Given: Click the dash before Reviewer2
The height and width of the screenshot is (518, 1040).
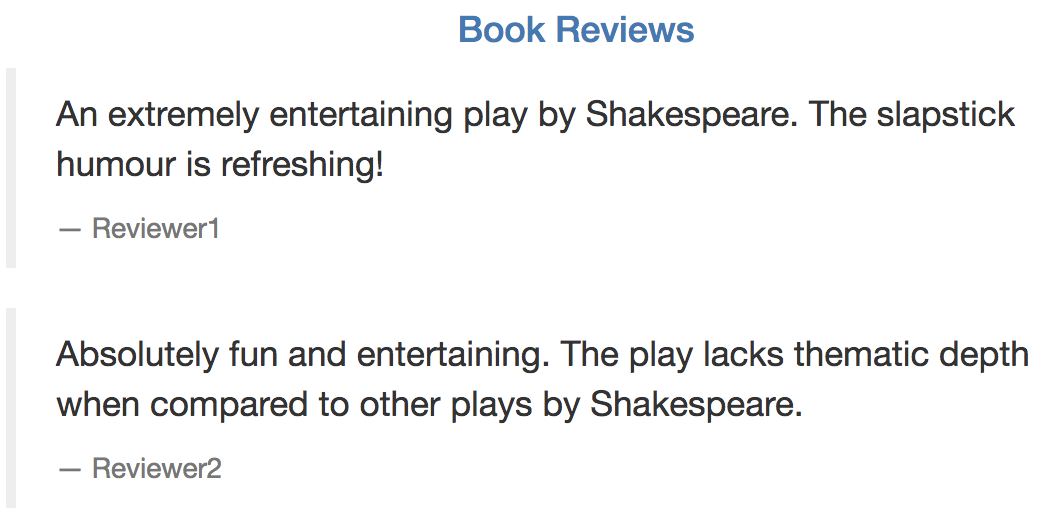Looking at the screenshot, I should pos(70,469).
